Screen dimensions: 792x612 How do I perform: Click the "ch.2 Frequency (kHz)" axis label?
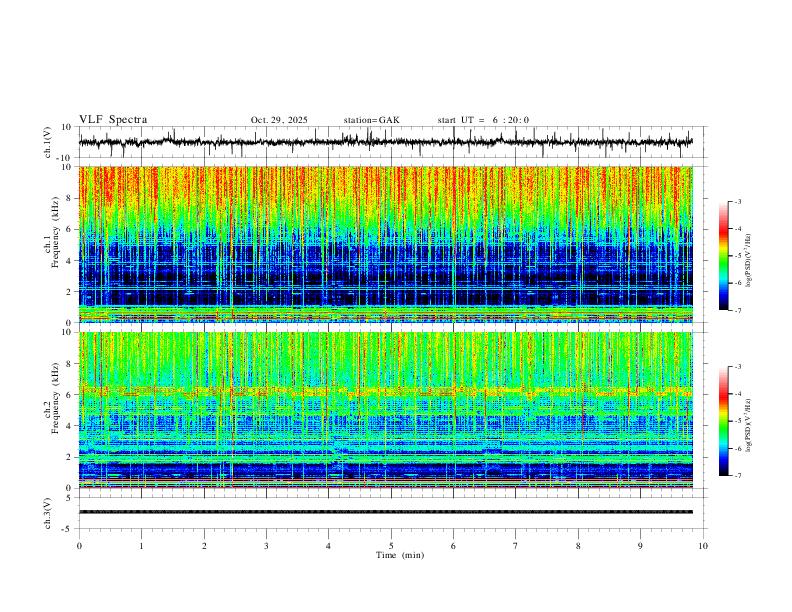(52, 398)
